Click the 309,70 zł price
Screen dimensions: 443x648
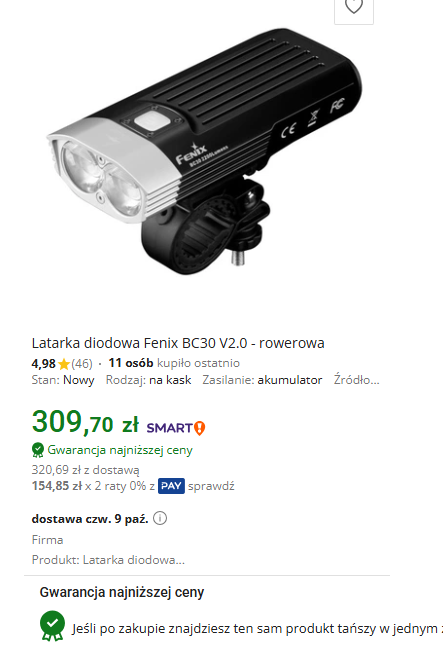click(85, 422)
